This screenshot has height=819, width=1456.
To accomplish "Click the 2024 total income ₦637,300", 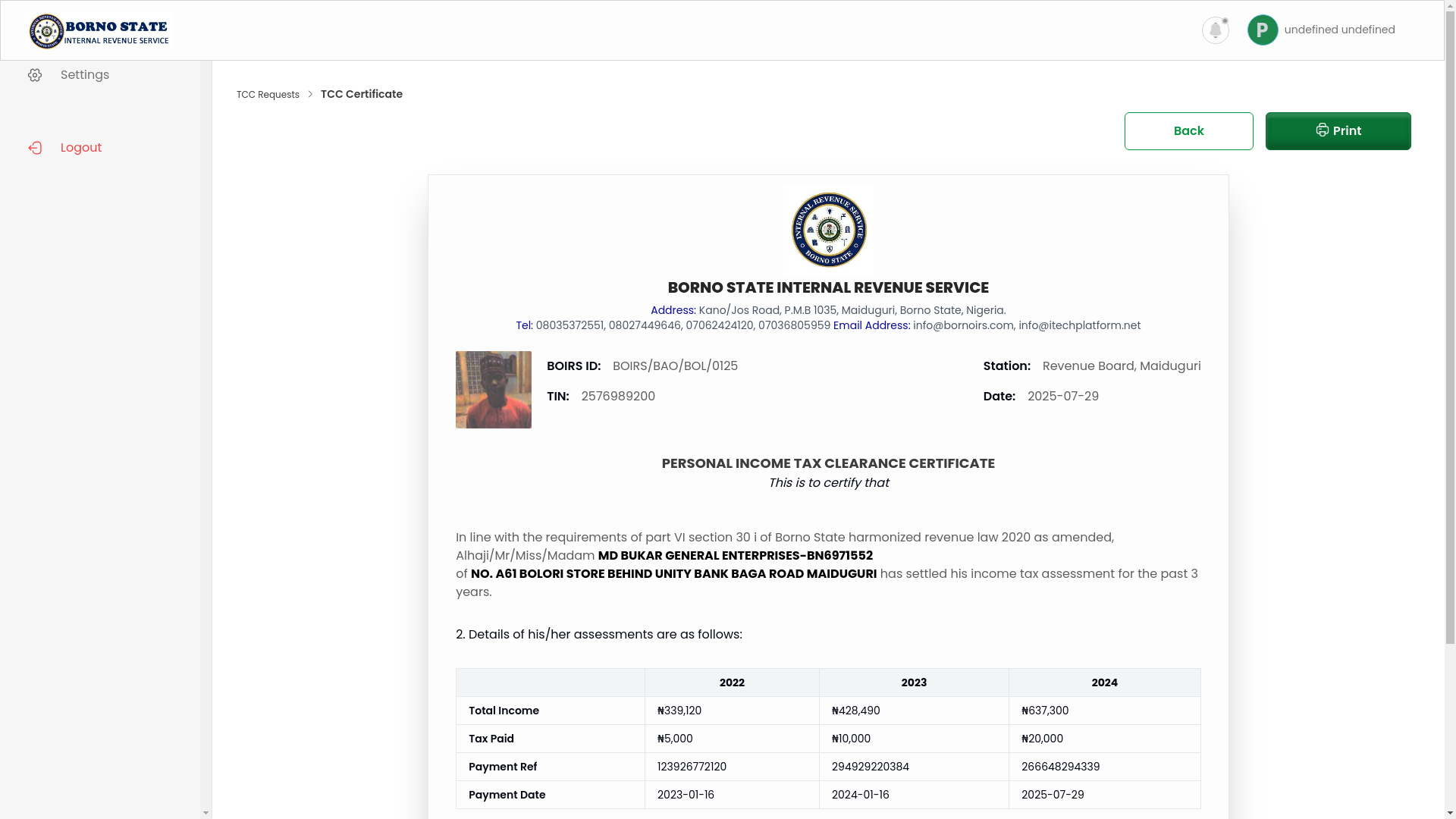I will point(1044,711).
